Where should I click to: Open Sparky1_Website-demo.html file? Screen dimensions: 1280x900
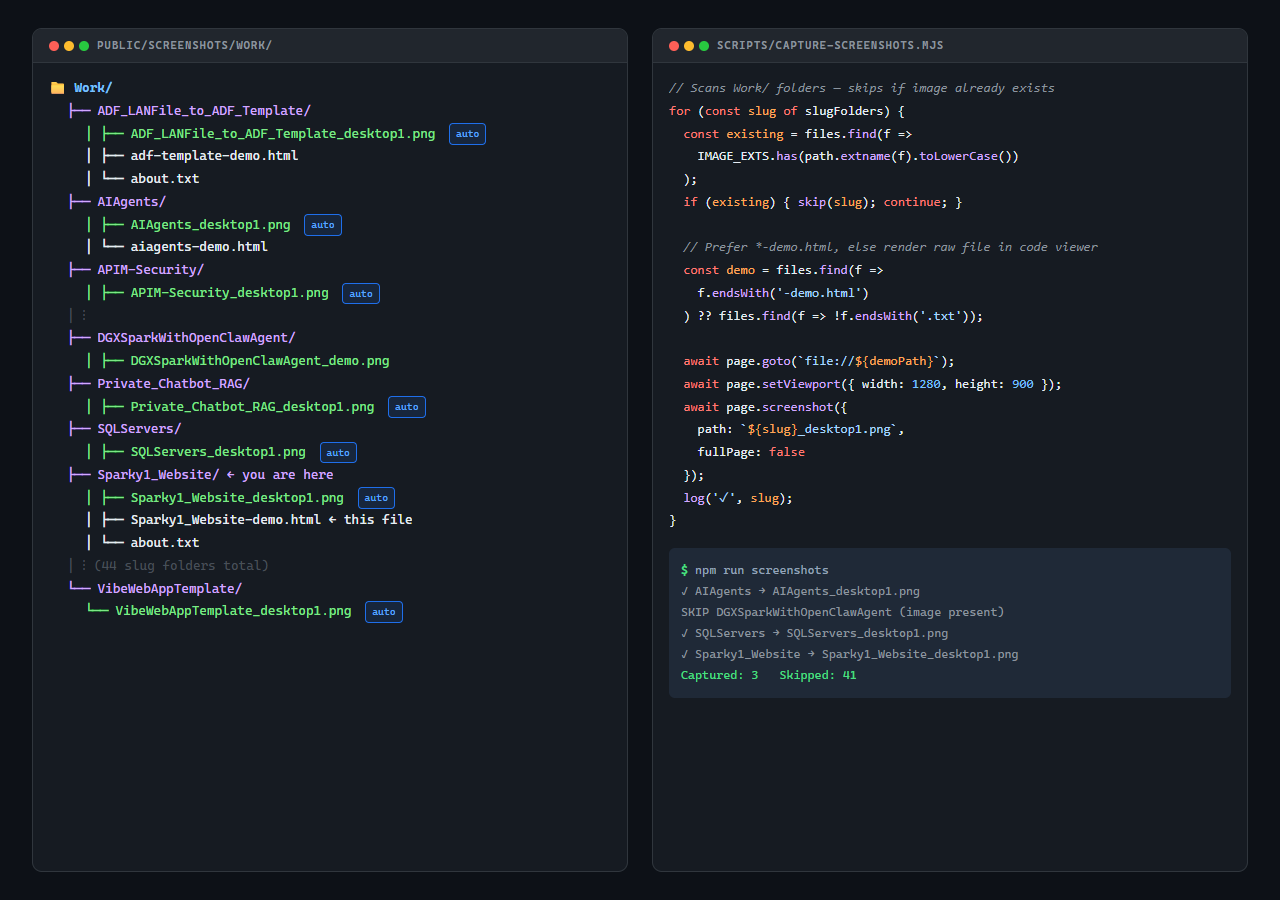tap(226, 520)
